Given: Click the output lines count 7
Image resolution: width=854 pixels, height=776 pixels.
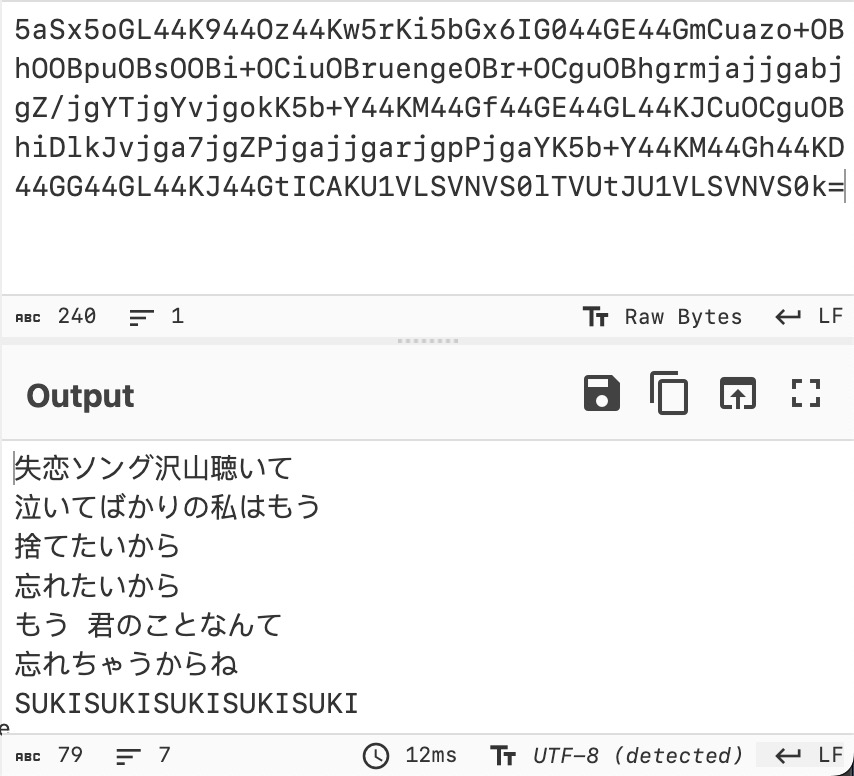Looking at the screenshot, I should coord(143,755).
